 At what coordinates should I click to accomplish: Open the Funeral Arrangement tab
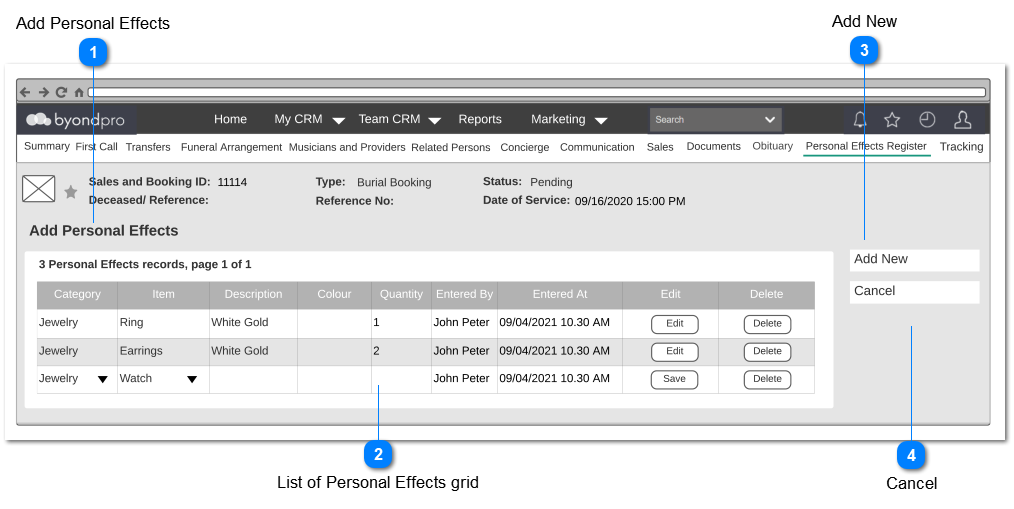[232, 147]
